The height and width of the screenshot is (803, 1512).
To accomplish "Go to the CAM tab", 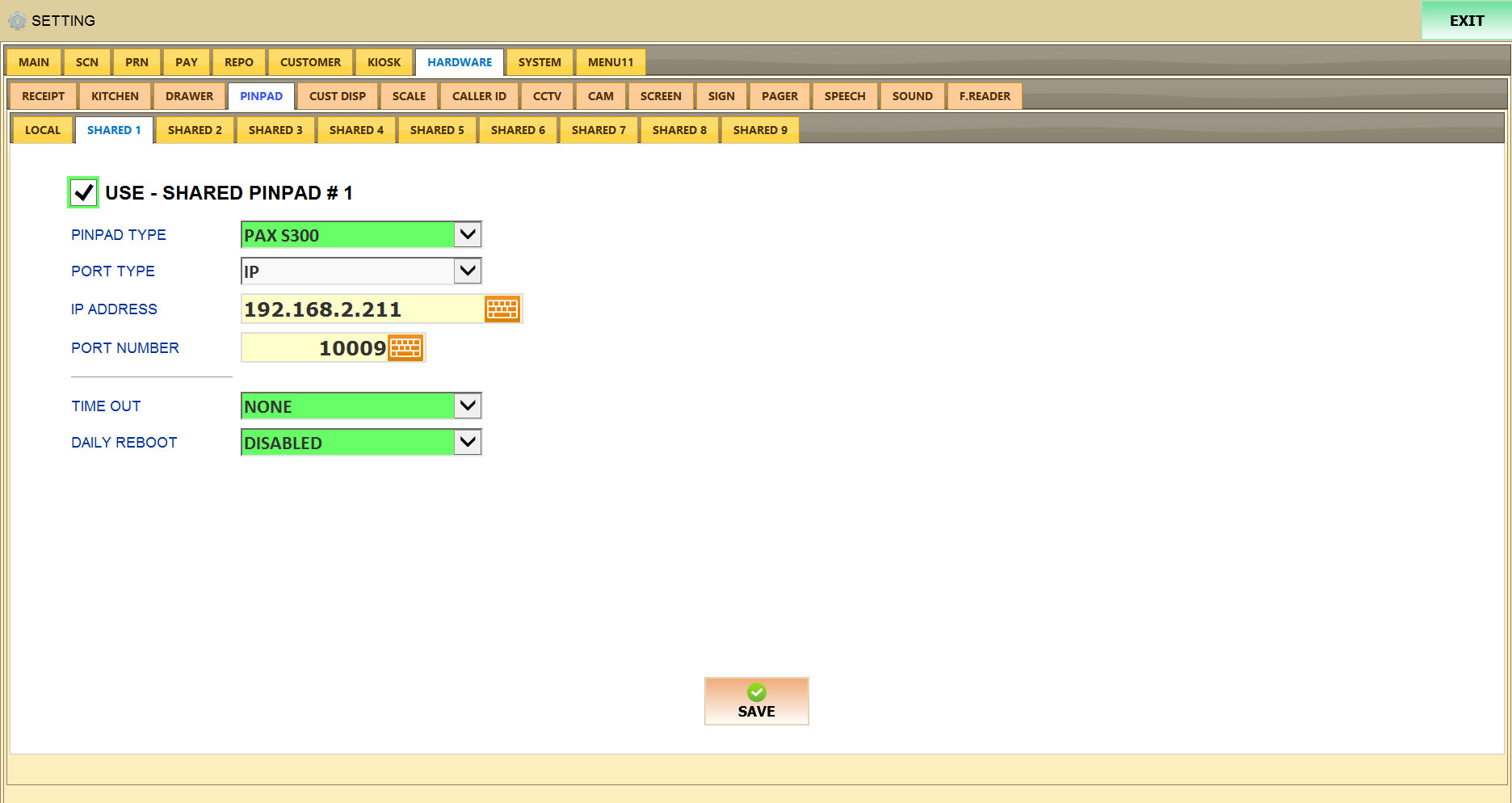I will click(x=601, y=96).
